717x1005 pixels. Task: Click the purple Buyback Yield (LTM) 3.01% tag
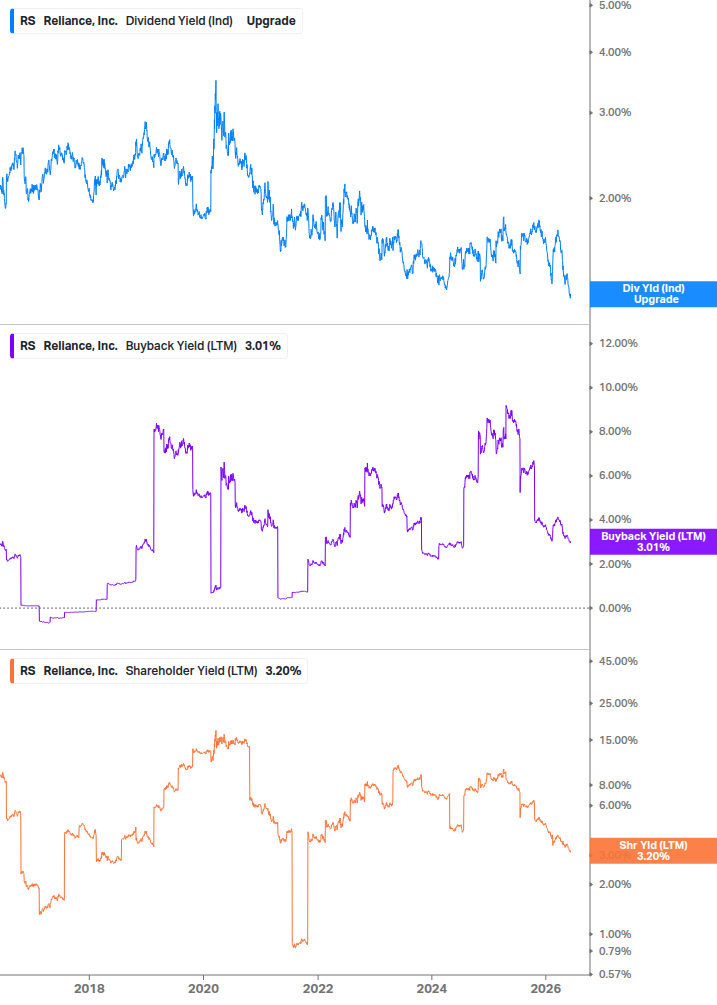point(653,542)
